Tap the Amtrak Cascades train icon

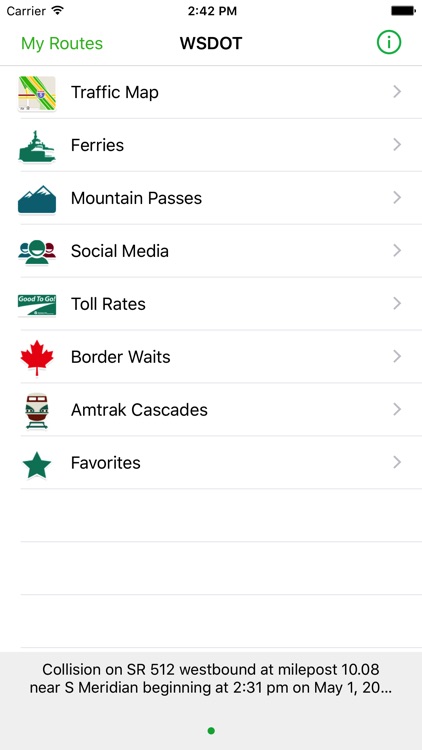point(37,410)
